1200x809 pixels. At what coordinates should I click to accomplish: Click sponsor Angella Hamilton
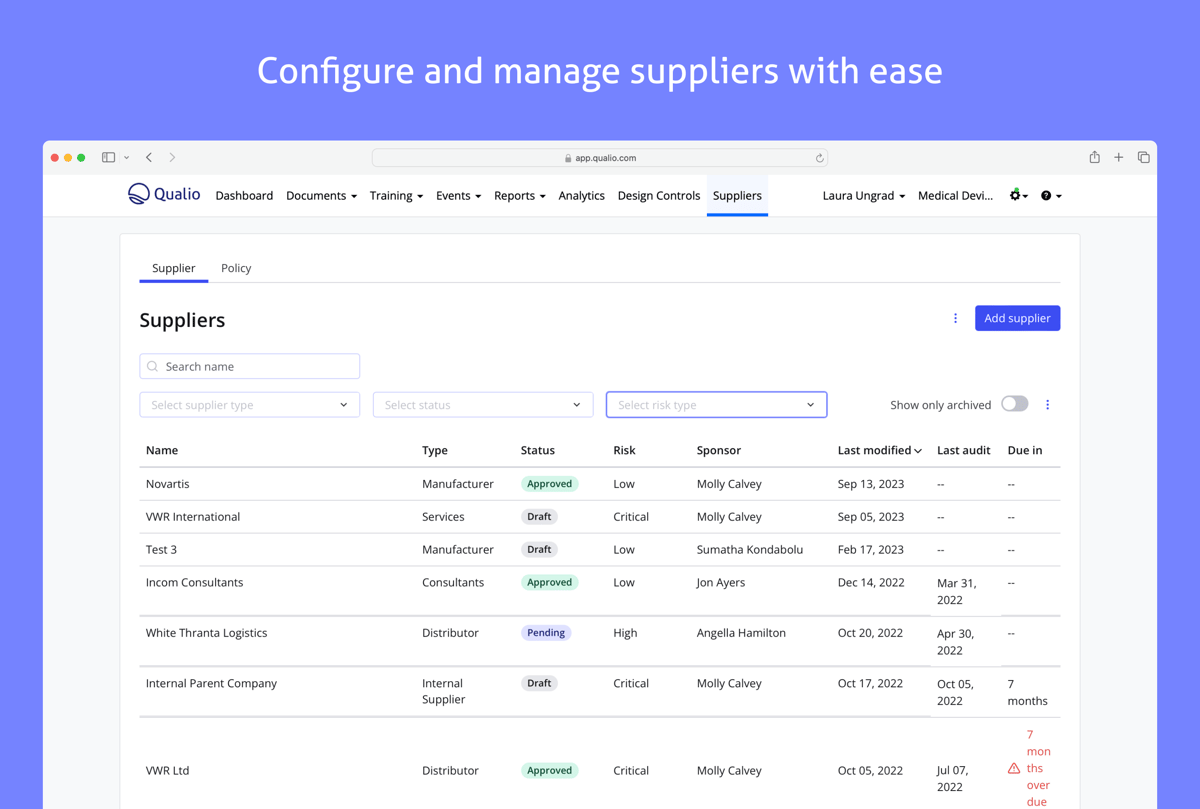[x=741, y=633]
